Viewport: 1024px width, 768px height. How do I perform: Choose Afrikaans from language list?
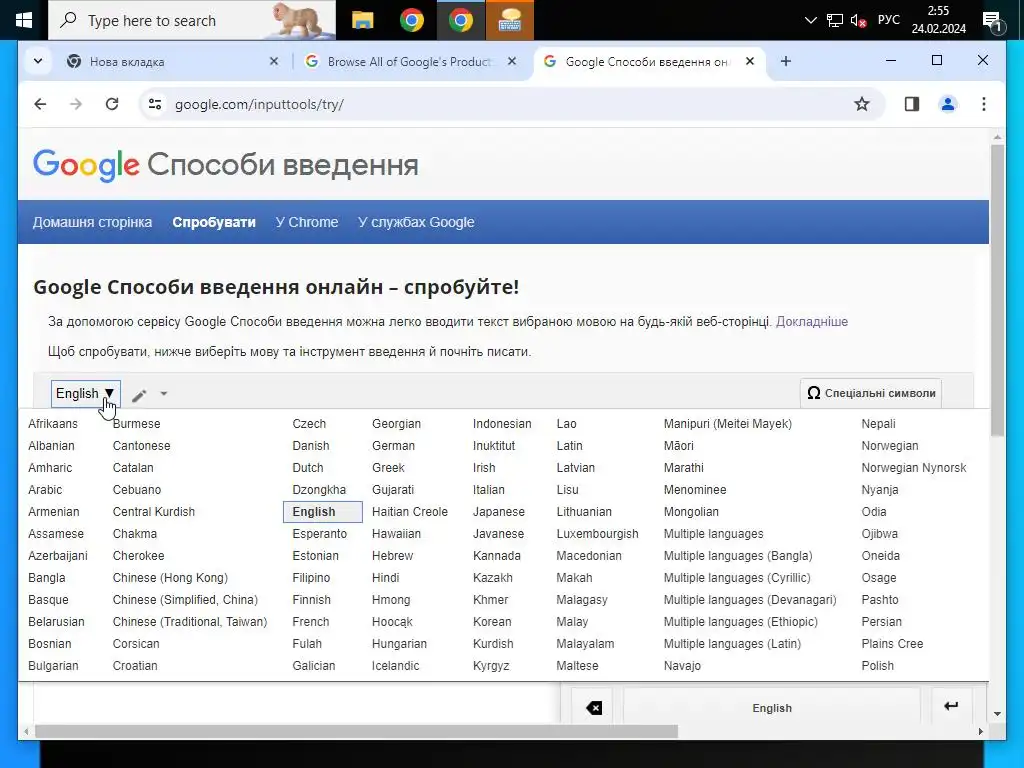53,424
